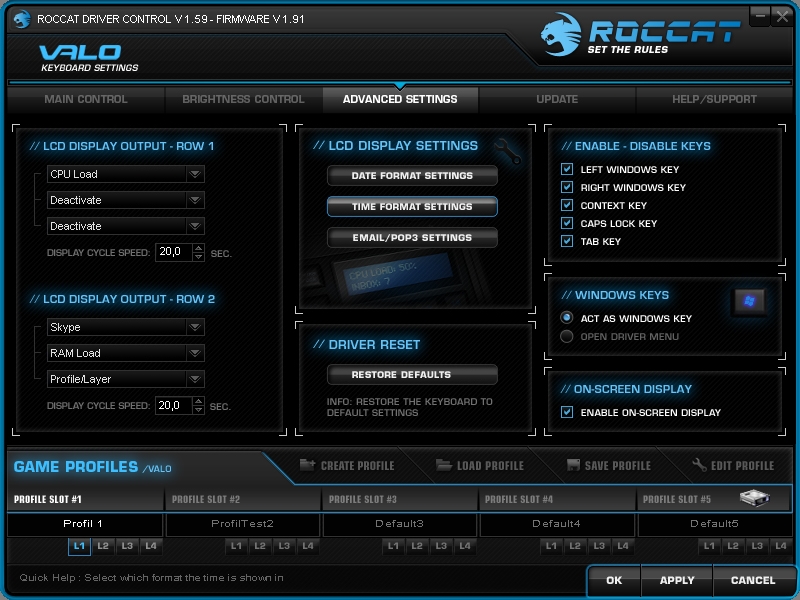Decrease Row 1 display cycle speed
This screenshot has height=600, width=800.
point(198,257)
